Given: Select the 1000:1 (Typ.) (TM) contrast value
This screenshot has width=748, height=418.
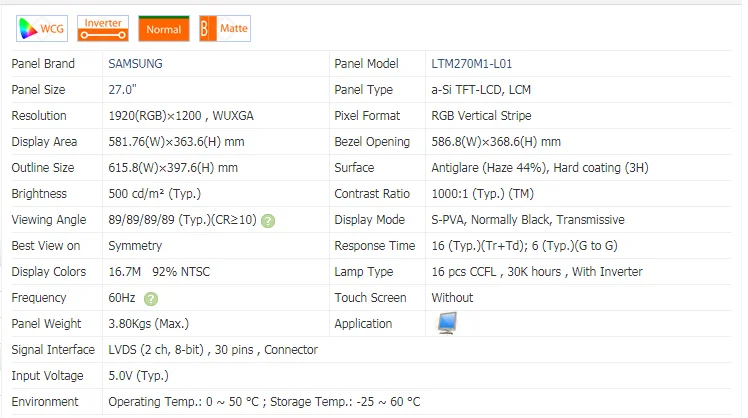Looking at the screenshot, I should 483,194.
